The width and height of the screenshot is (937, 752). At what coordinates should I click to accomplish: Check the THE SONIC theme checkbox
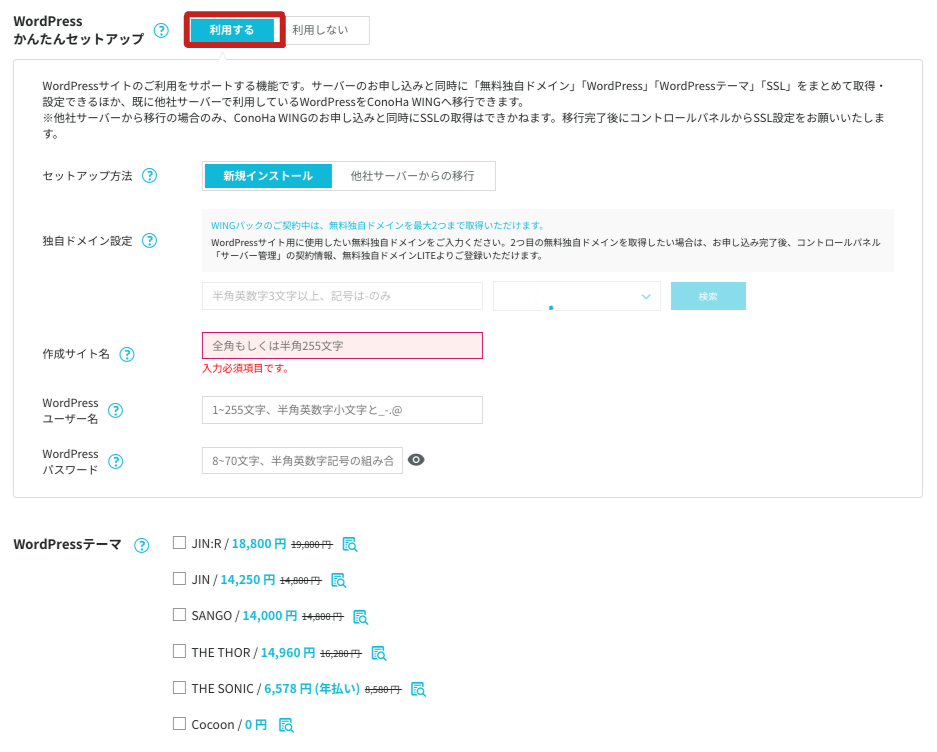coord(179,687)
